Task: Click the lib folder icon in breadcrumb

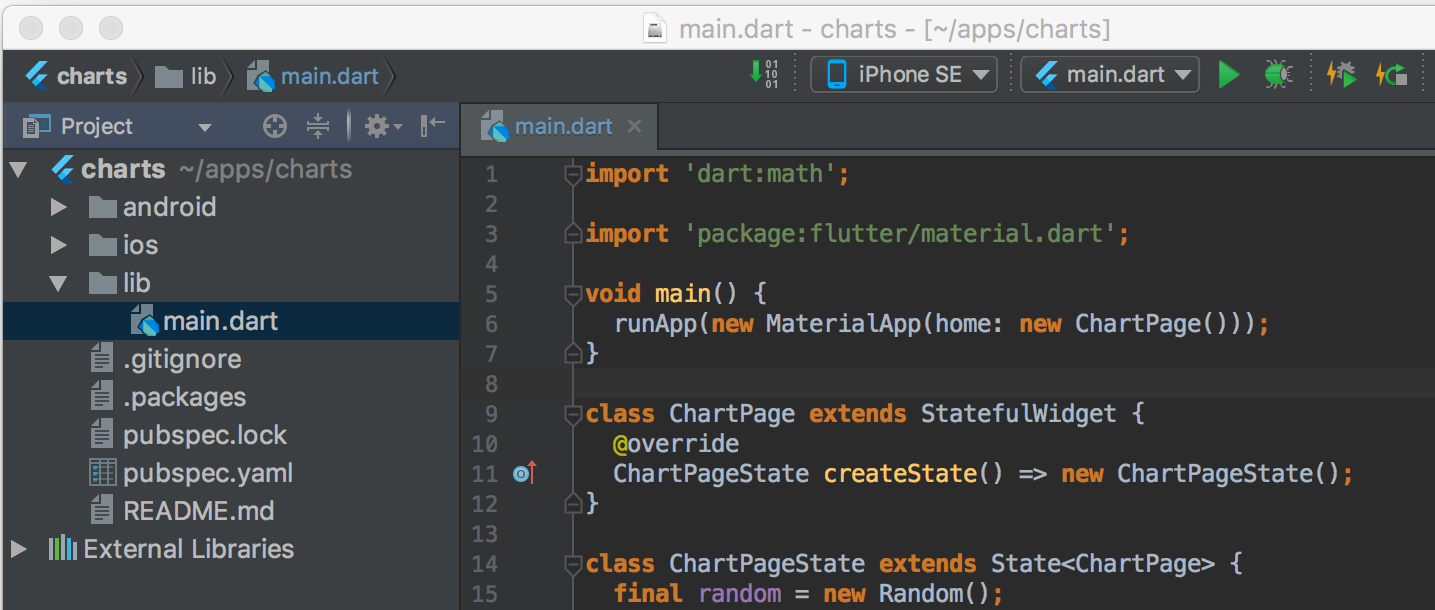Action: click(x=169, y=76)
